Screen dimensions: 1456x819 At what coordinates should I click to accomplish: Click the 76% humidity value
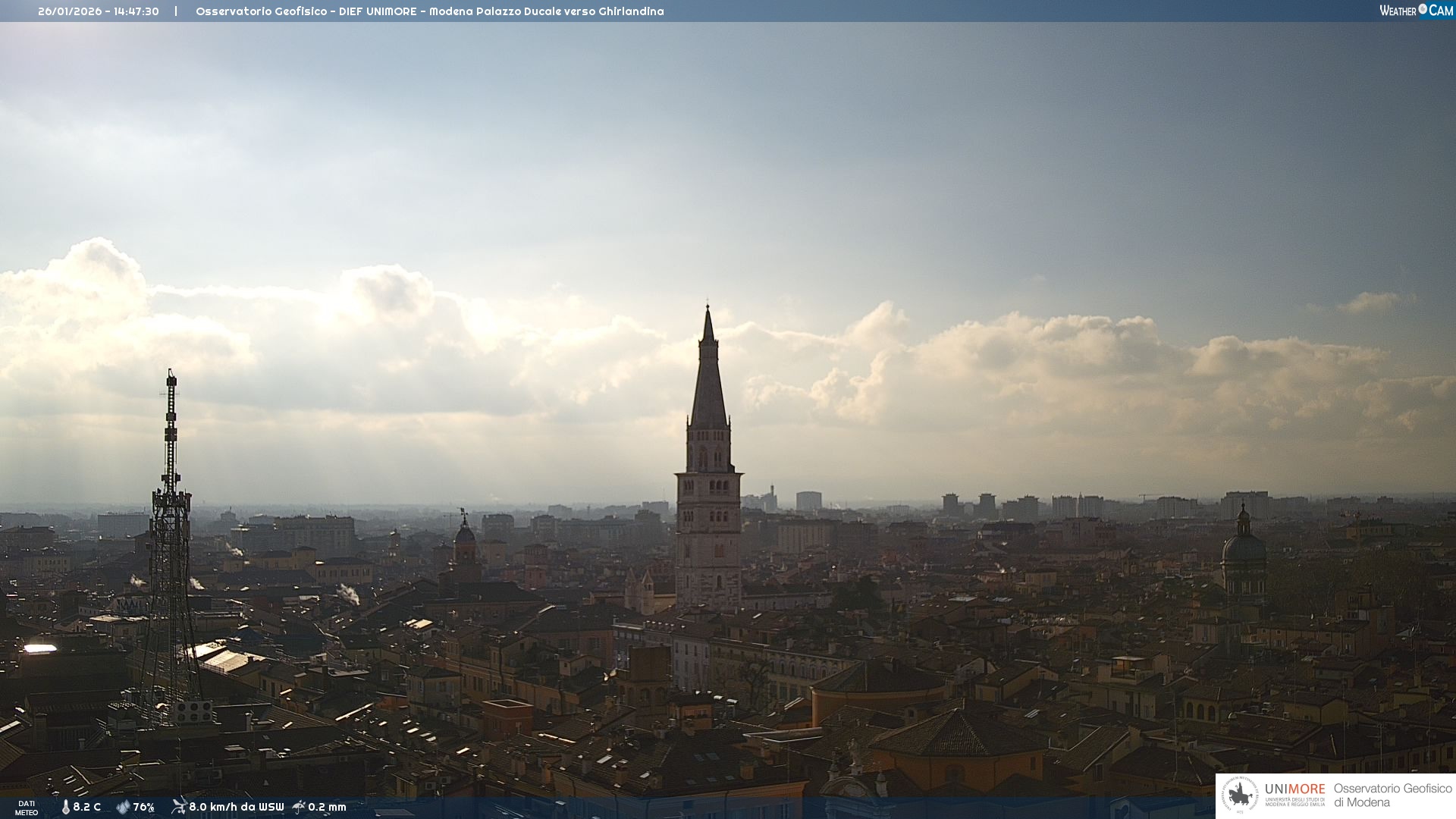(143, 807)
